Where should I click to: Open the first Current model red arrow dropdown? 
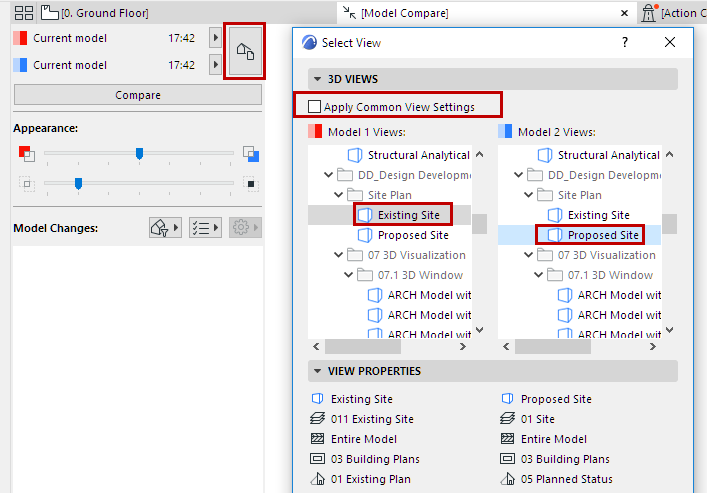(x=215, y=38)
